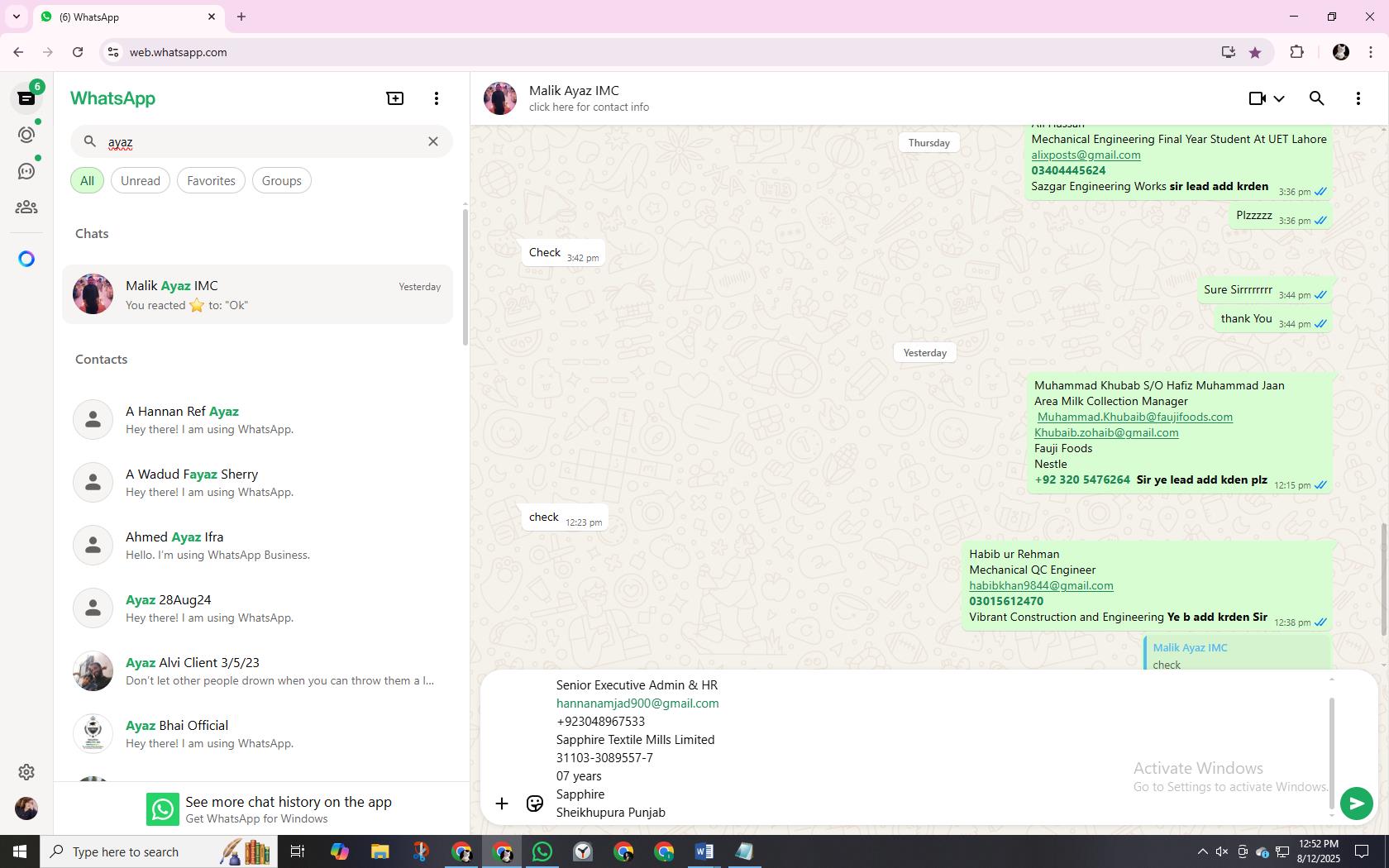Screen dimensions: 1389x868
Task: Open the chat menu three-dots icon
Action: click(x=1358, y=98)
